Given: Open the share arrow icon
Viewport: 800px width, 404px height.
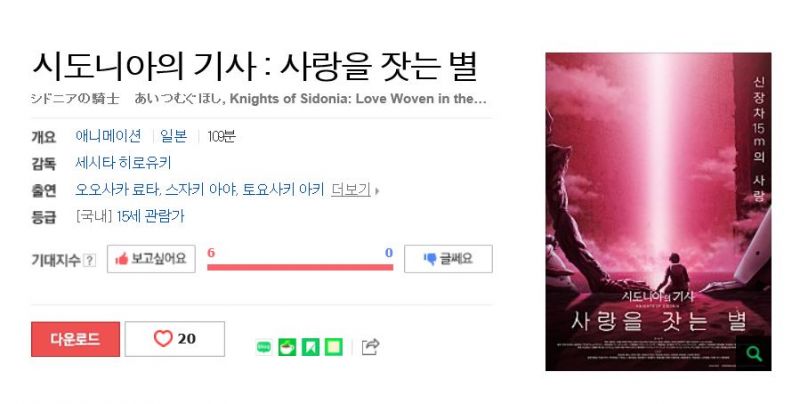Looking at the screenshot, I should tap(370, 347).
